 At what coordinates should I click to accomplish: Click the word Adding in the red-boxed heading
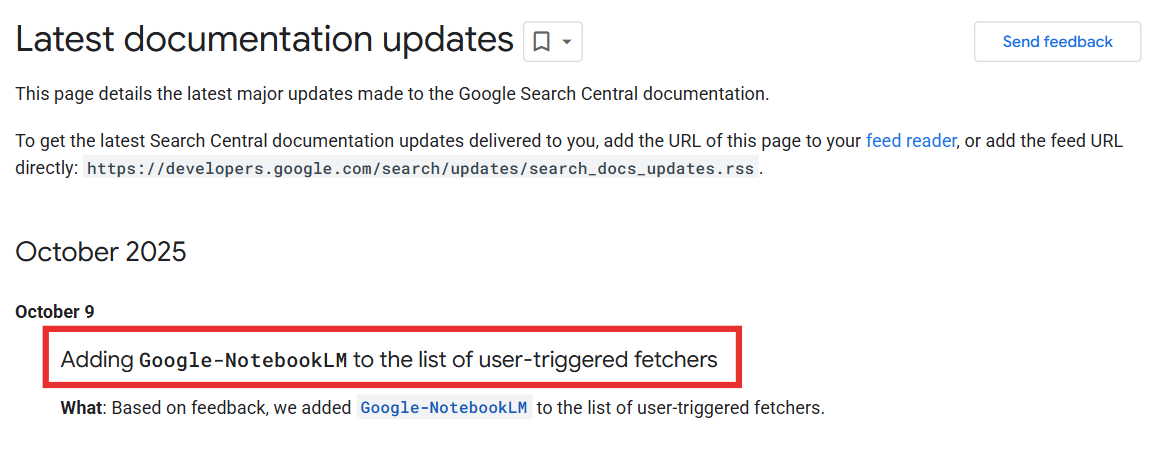click(97, 360)
